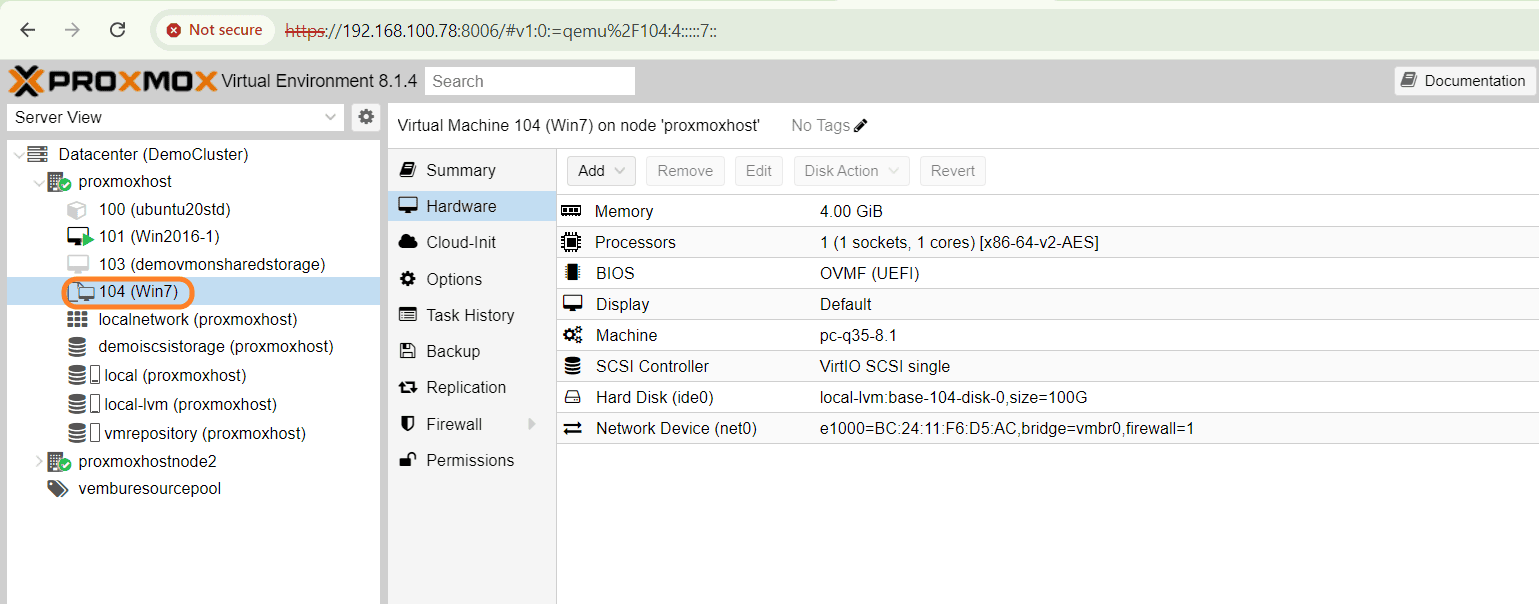1539x604 pixels.
Task: Edit tags with the pencil icon
Action: point(861,126)
